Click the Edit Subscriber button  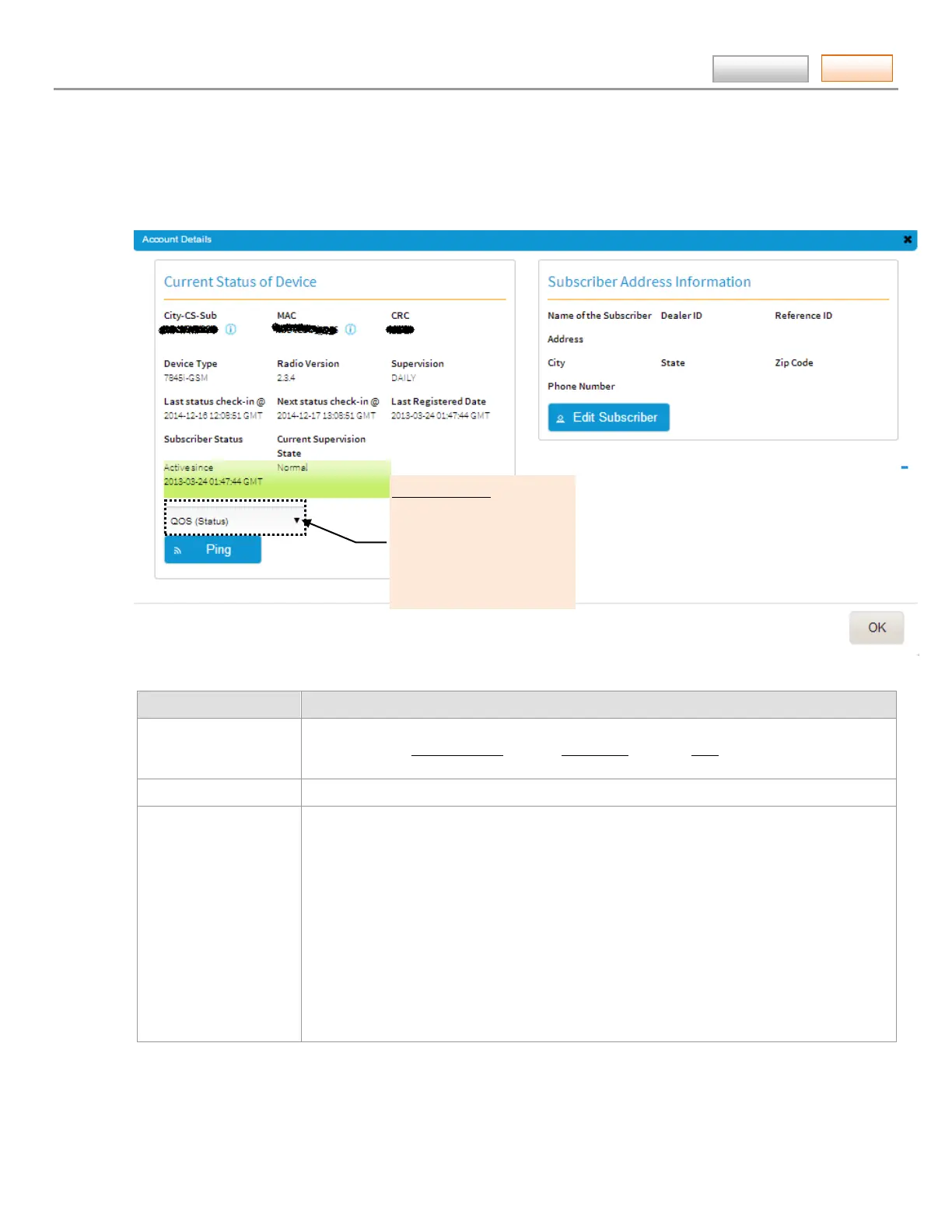click(x=608, y=418)
